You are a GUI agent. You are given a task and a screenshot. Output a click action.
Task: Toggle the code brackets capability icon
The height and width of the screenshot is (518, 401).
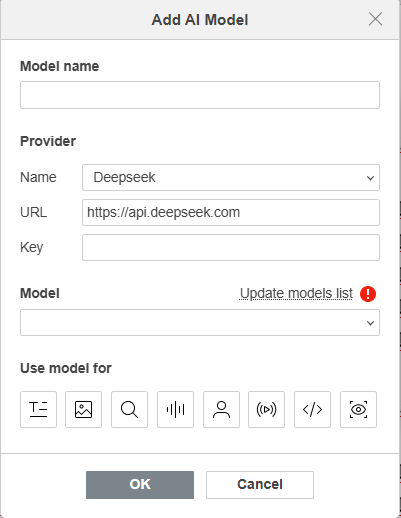[x=312, y=409]
